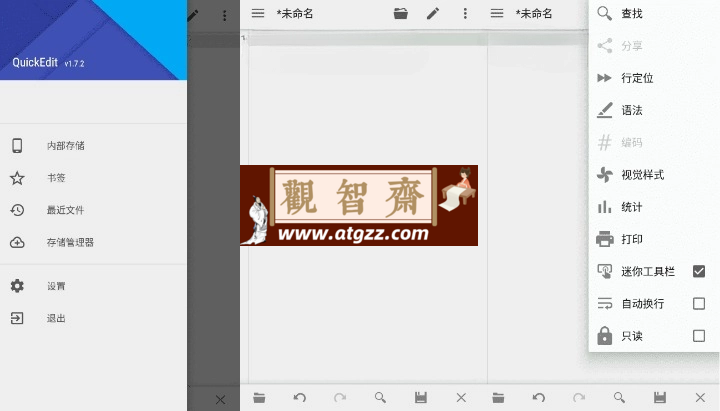Choose 退出 to exit QuickEdit
Image resolution: width=720 pixels, height=411 pixels.
(93, 318)
